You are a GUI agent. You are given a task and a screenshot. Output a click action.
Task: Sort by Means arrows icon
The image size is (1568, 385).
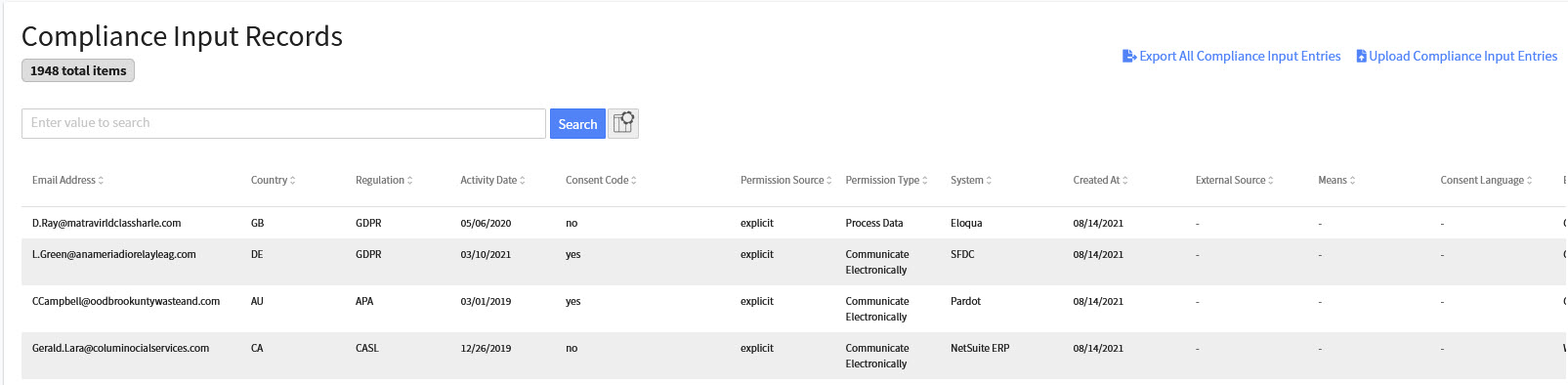1352,181
